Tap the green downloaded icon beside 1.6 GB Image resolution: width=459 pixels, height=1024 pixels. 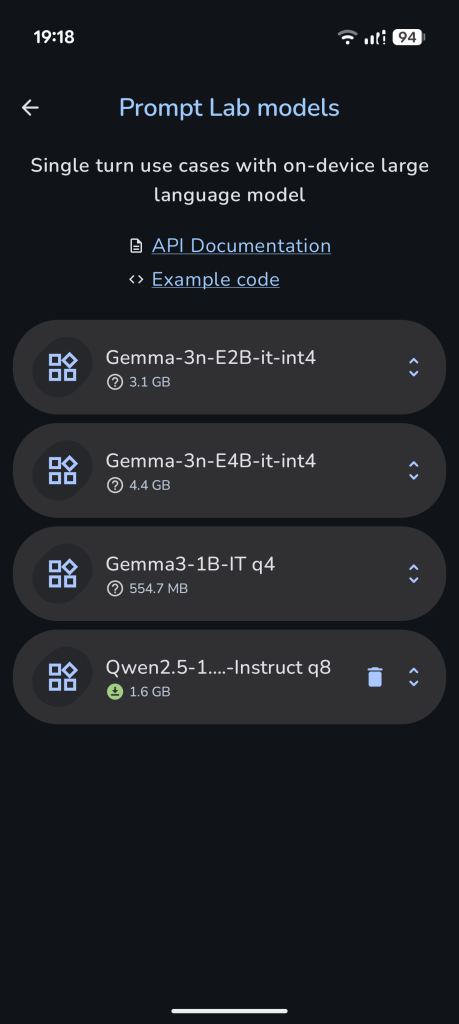(x=115, y=692)
